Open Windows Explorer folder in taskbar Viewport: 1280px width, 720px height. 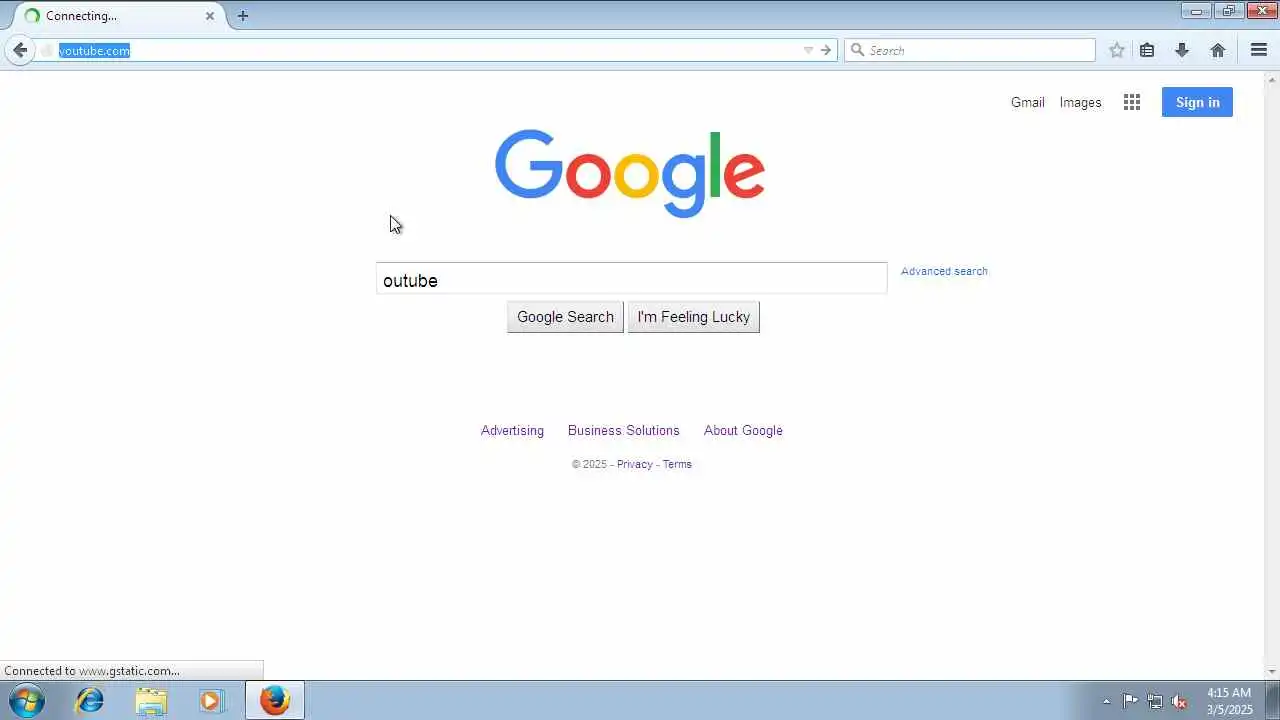[x=151, y=700]
